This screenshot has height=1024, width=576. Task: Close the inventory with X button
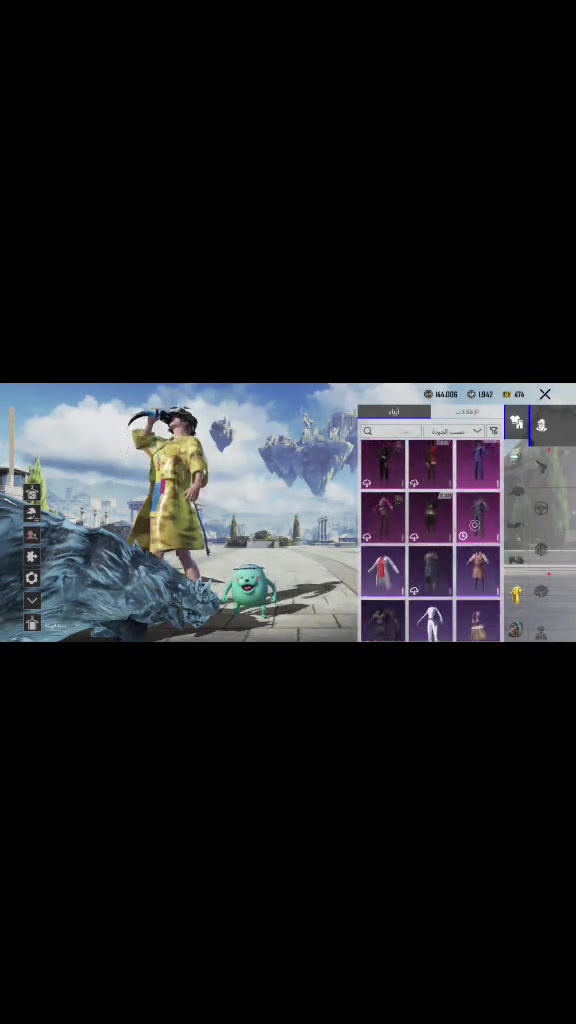coord(545,394)
